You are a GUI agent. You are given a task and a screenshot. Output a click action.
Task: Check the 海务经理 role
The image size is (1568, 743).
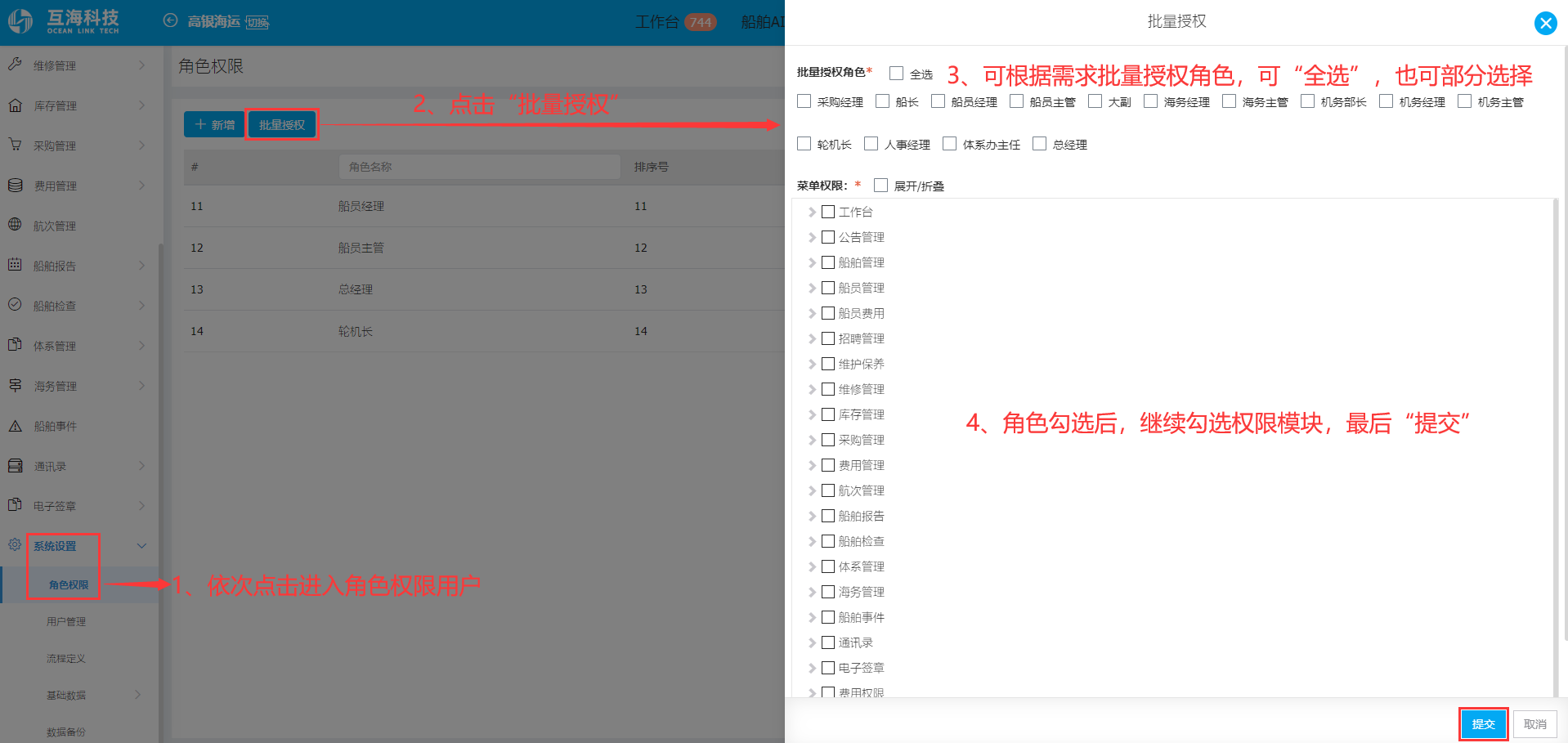pos(1150,101)
